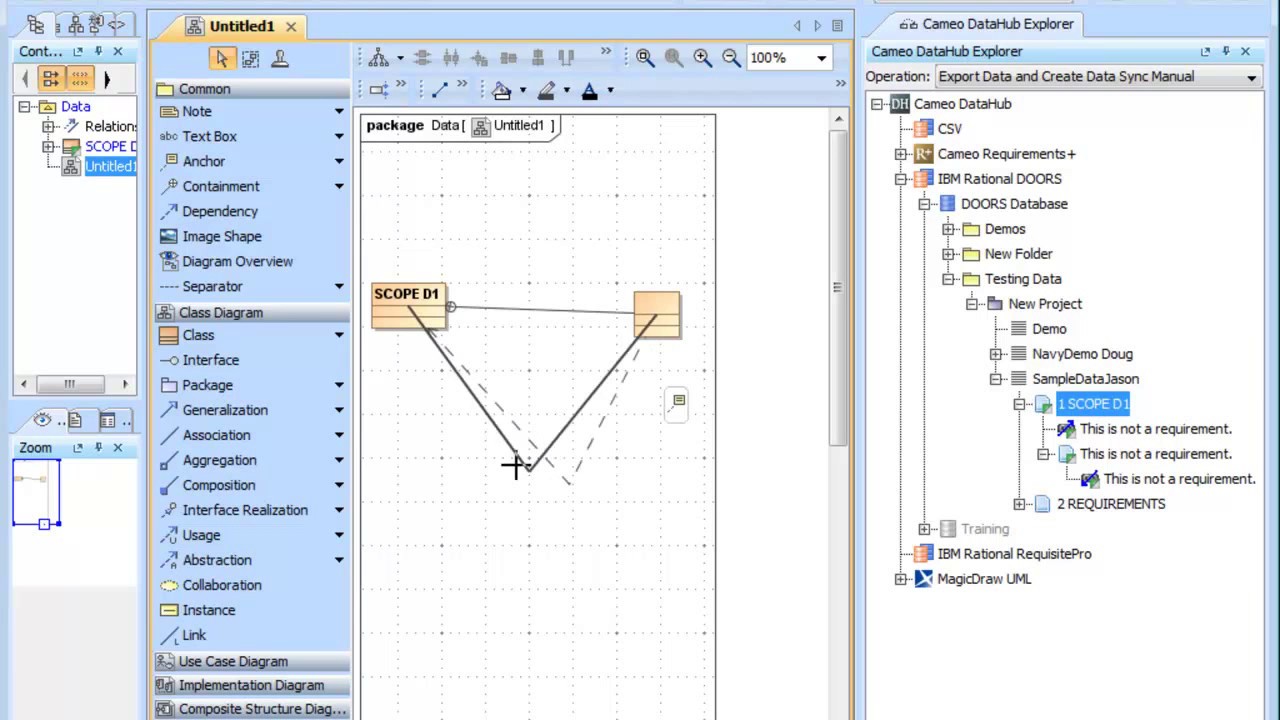The height and width of the screenshot is (720, 1280).
Task: Expand the Implementation Diagram palette group
Action: click(x=251, y=685)
